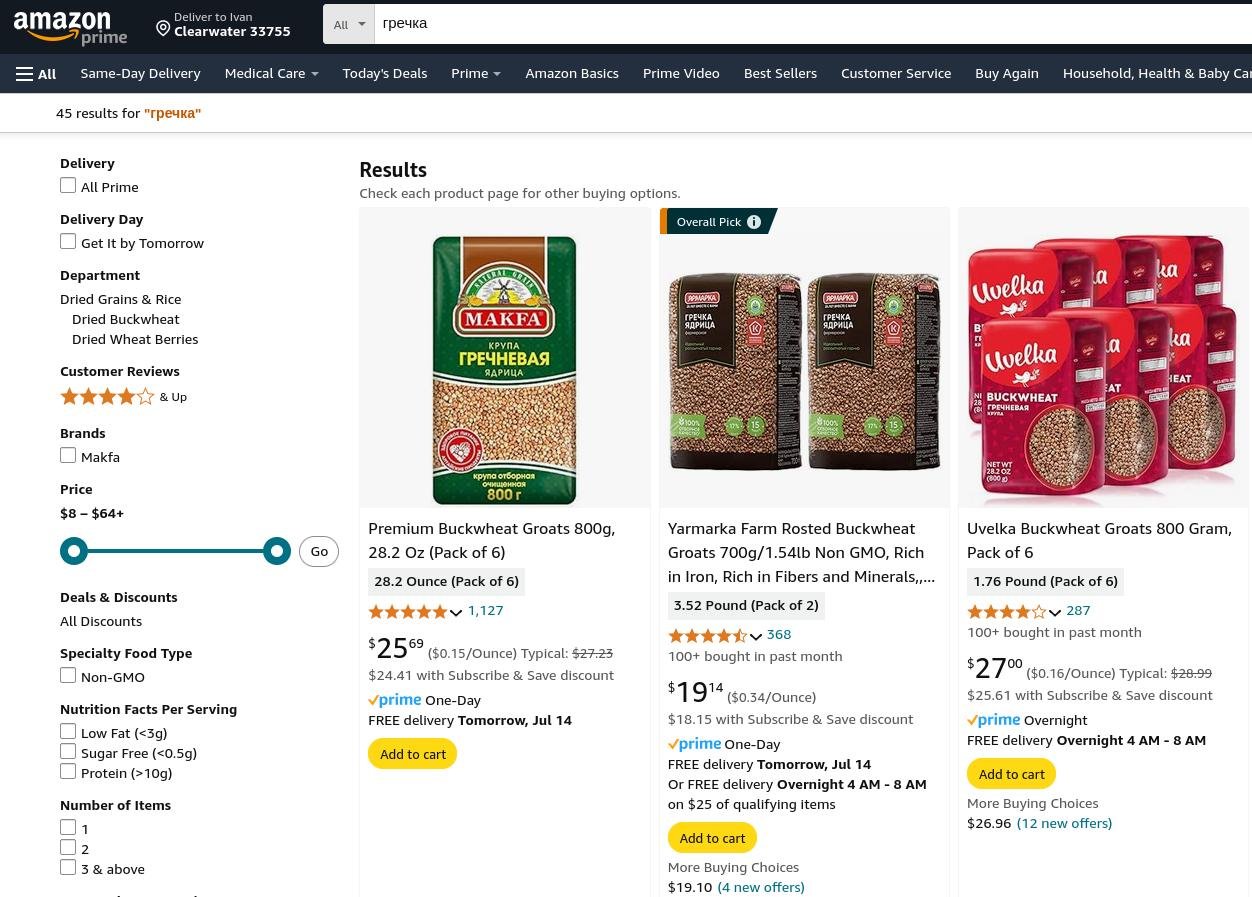
Task: Expand the Medical Care dropdown menu
Action: (271, 73)
